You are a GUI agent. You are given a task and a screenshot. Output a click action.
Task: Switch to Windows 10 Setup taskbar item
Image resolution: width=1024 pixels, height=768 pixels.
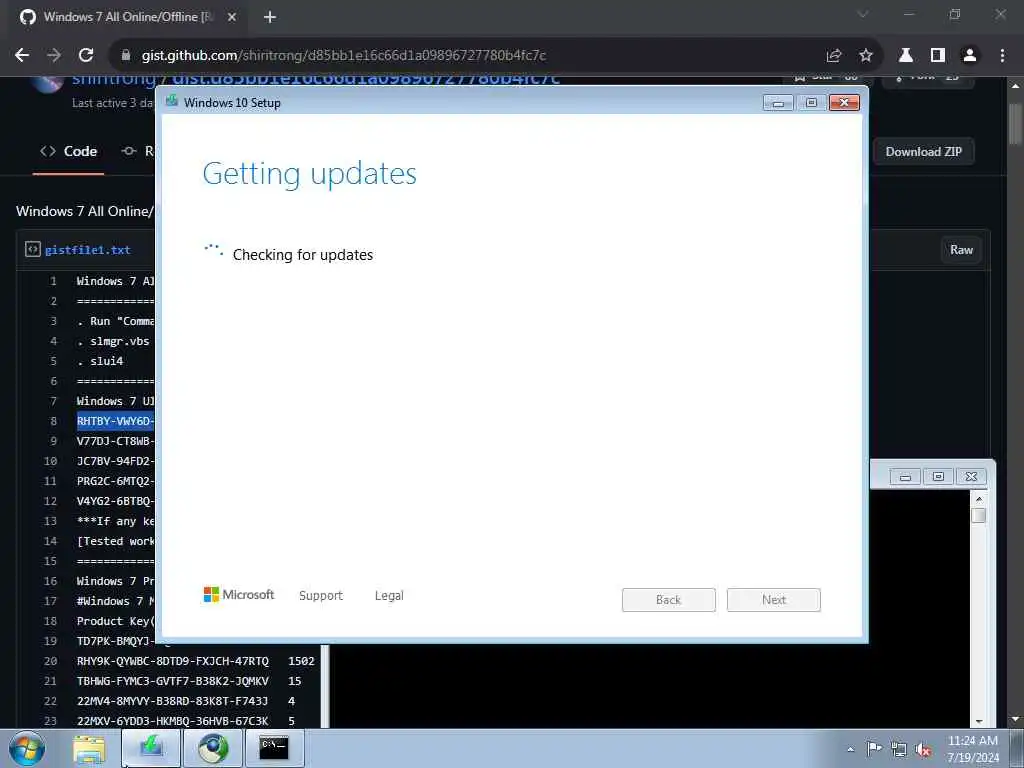click(x=151, y=748)
